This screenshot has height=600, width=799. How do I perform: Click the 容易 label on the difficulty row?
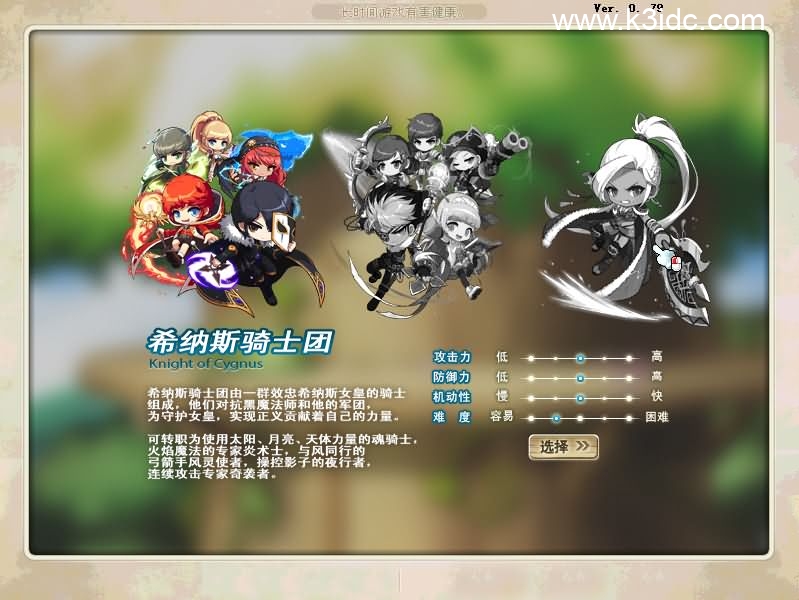pyautogui.click(x=501, y=416)
